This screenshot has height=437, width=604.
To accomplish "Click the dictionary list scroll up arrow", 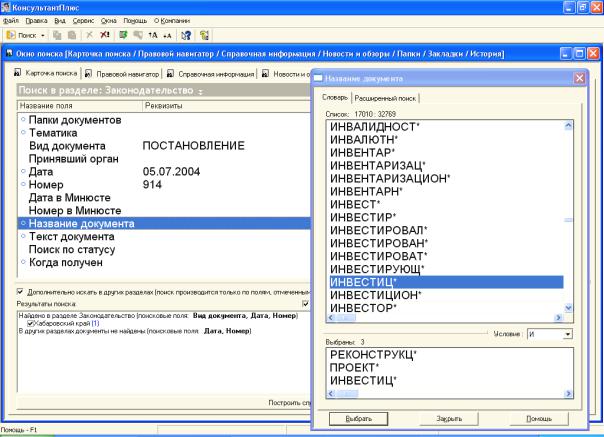I will coord(568,126).
